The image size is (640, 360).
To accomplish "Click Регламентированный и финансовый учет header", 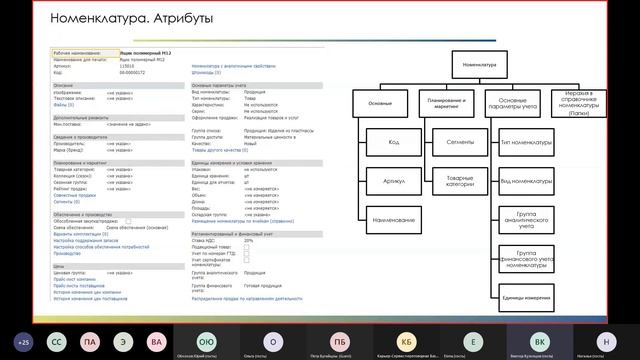I will tap(257, 234).
